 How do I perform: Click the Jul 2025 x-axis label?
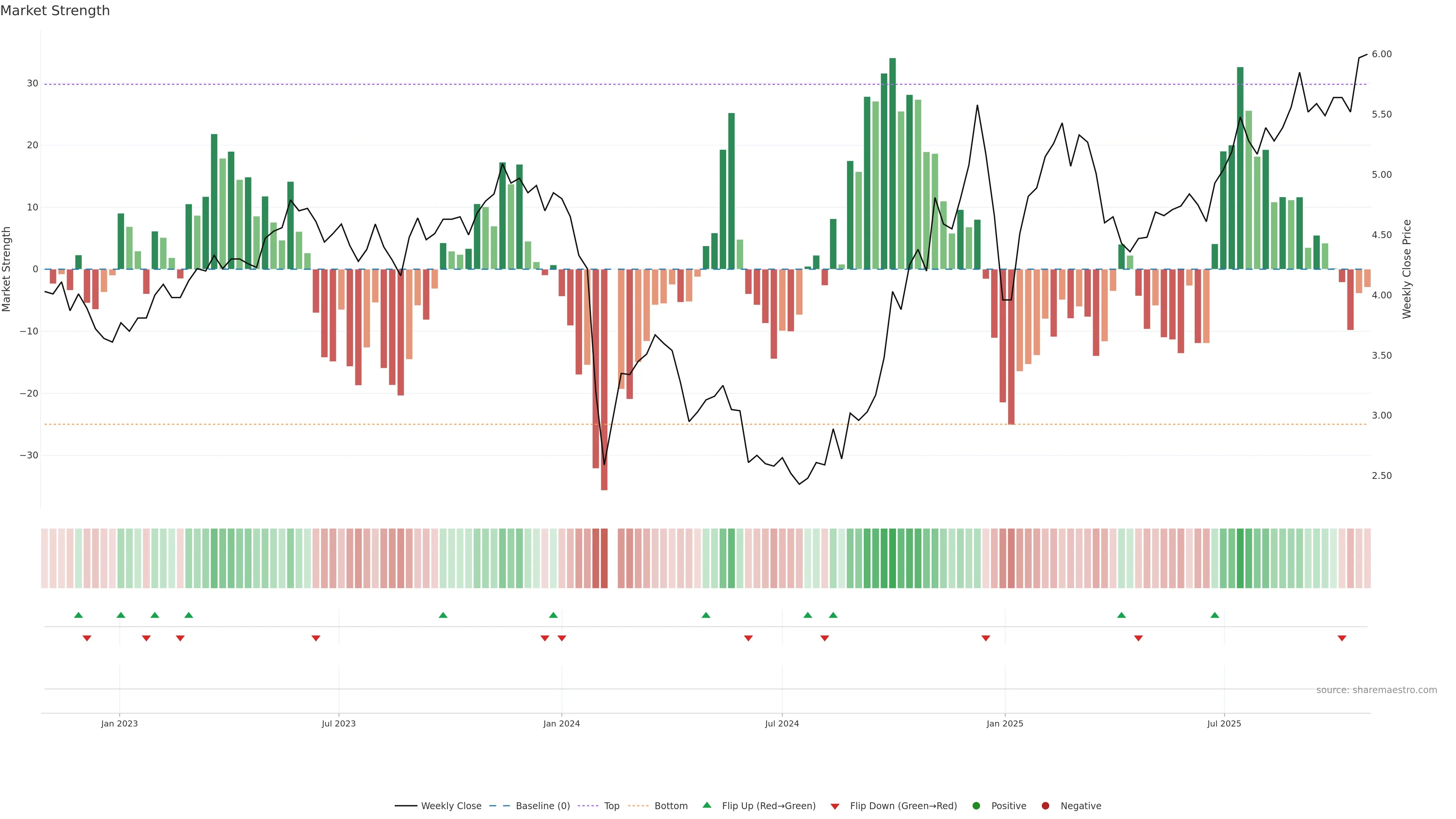click(1224, 723)
